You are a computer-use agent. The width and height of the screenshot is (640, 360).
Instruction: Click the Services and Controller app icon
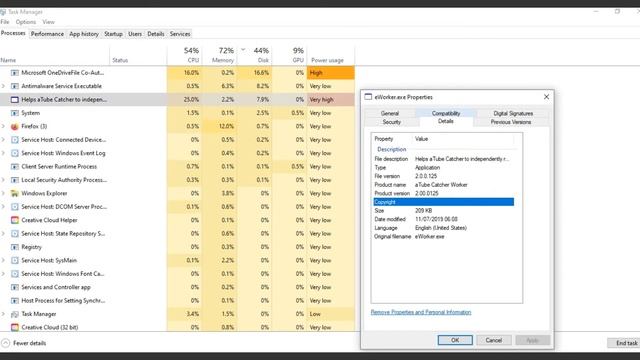tap(15, 287)
